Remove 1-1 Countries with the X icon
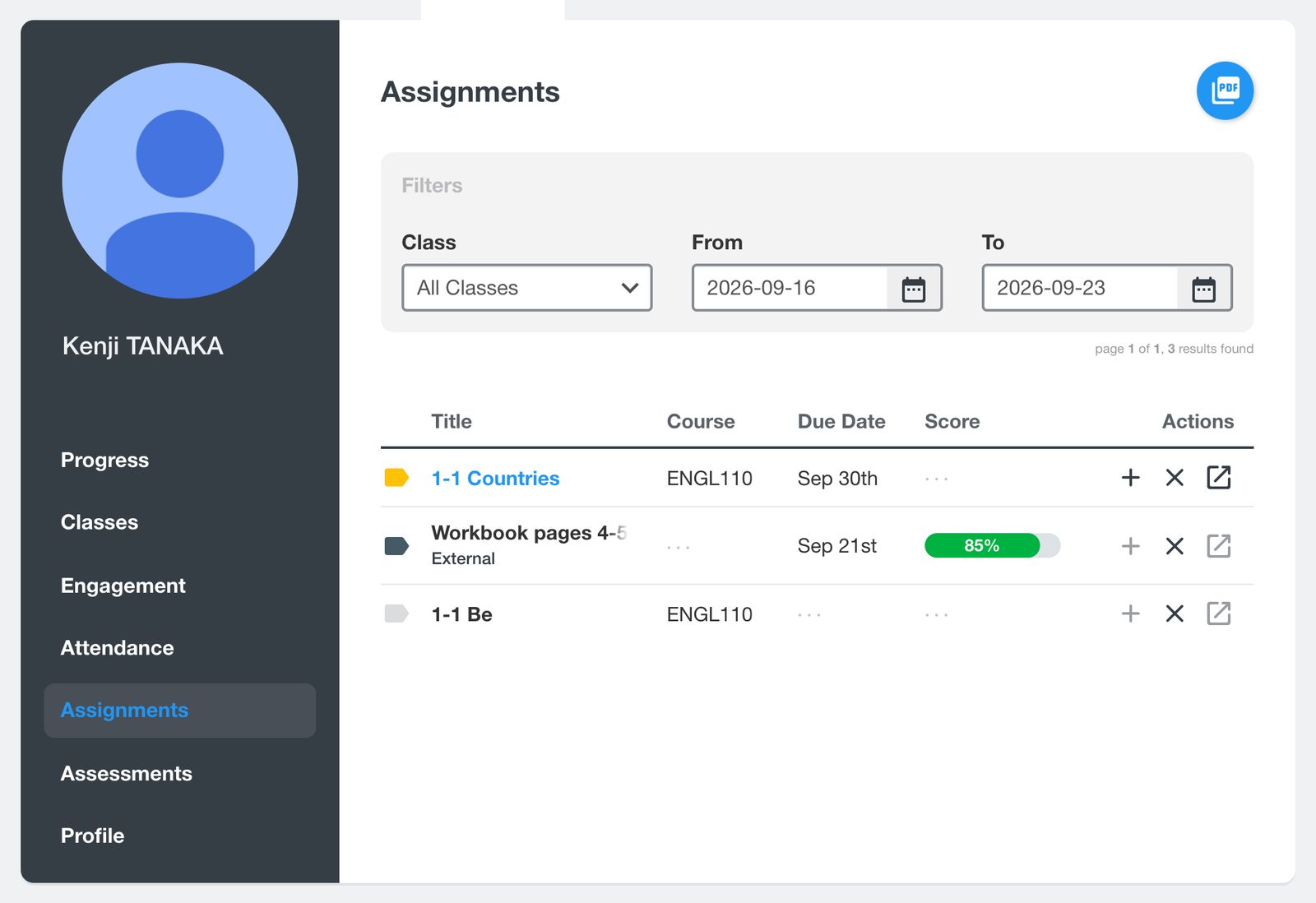 tap(1175, 478)
